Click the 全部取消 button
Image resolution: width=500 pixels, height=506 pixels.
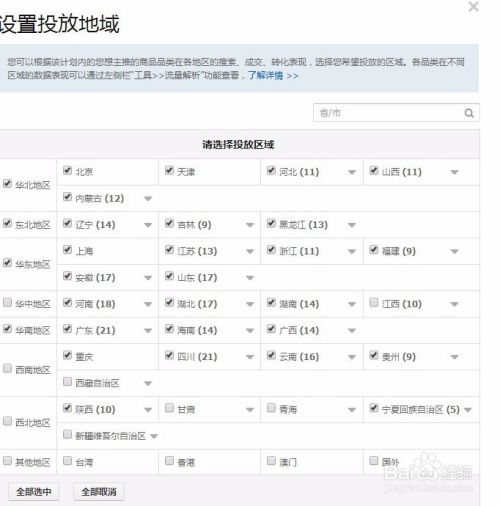[x=99, y=491]
